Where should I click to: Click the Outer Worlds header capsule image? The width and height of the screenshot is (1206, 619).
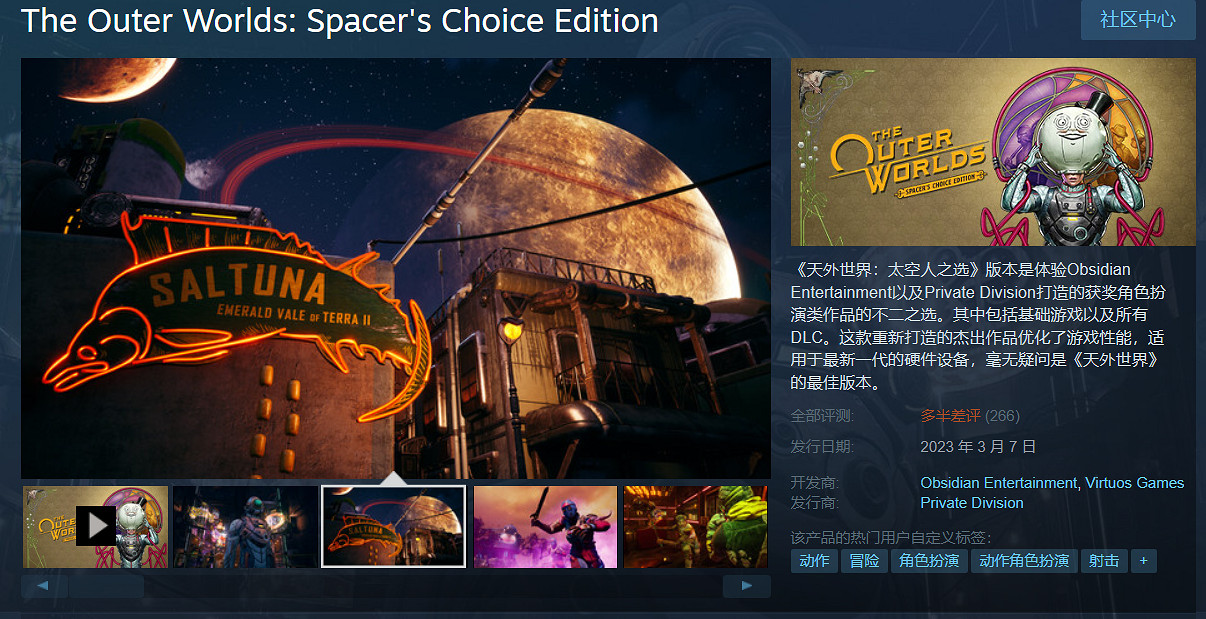[x=993, y=151]
